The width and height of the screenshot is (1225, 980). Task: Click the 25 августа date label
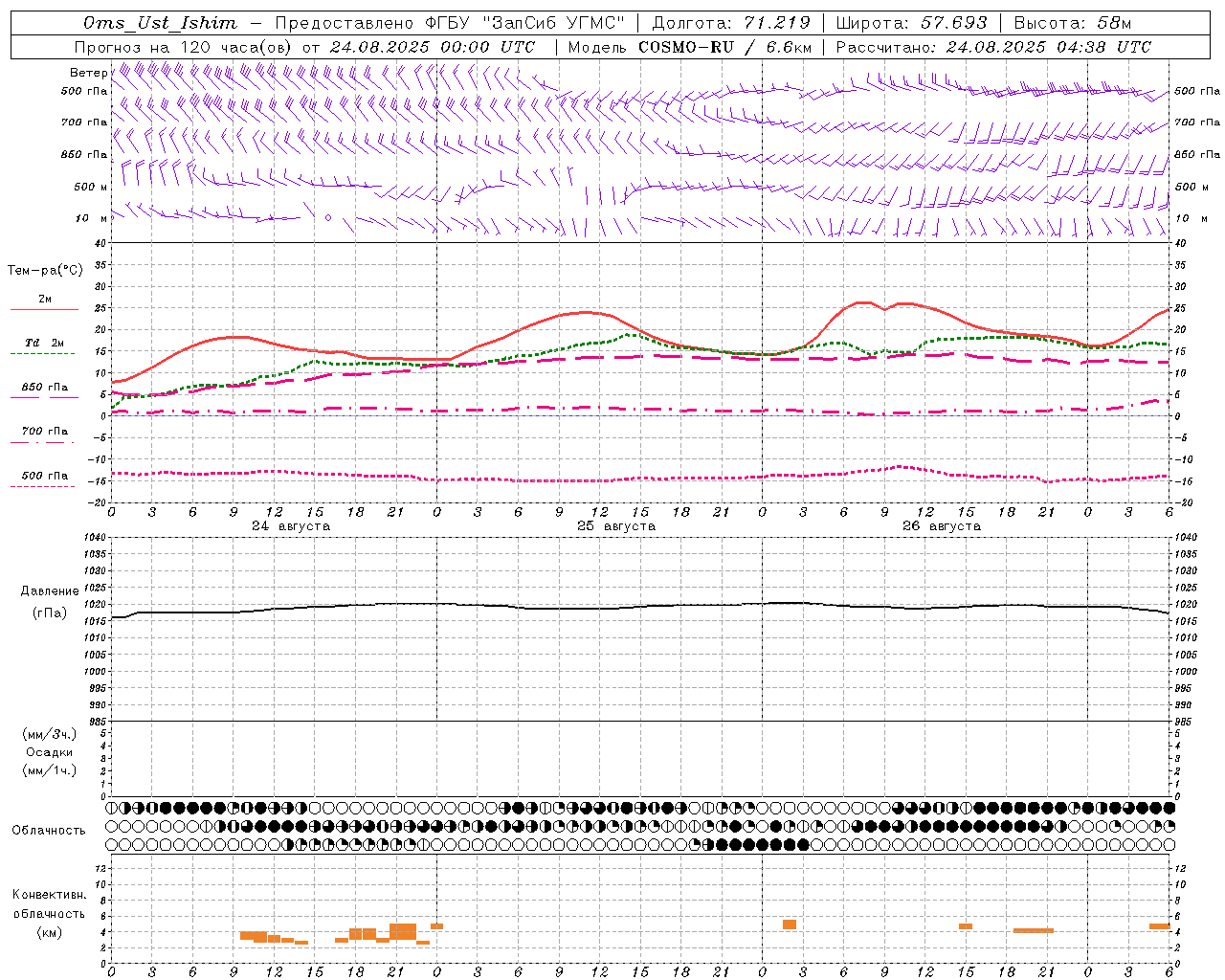pos(616,526)
